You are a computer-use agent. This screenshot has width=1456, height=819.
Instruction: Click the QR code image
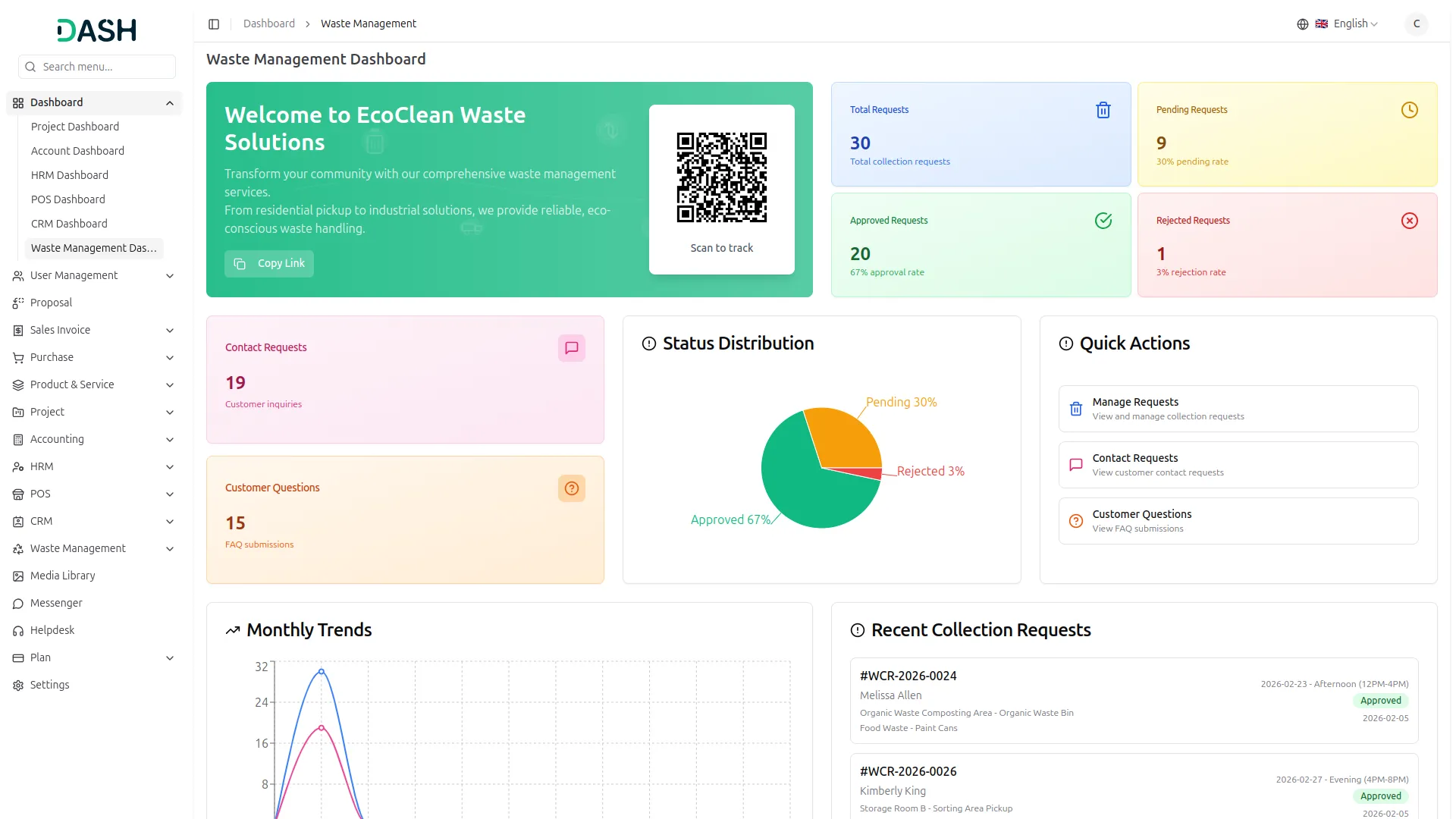click(x=722, y=177)
